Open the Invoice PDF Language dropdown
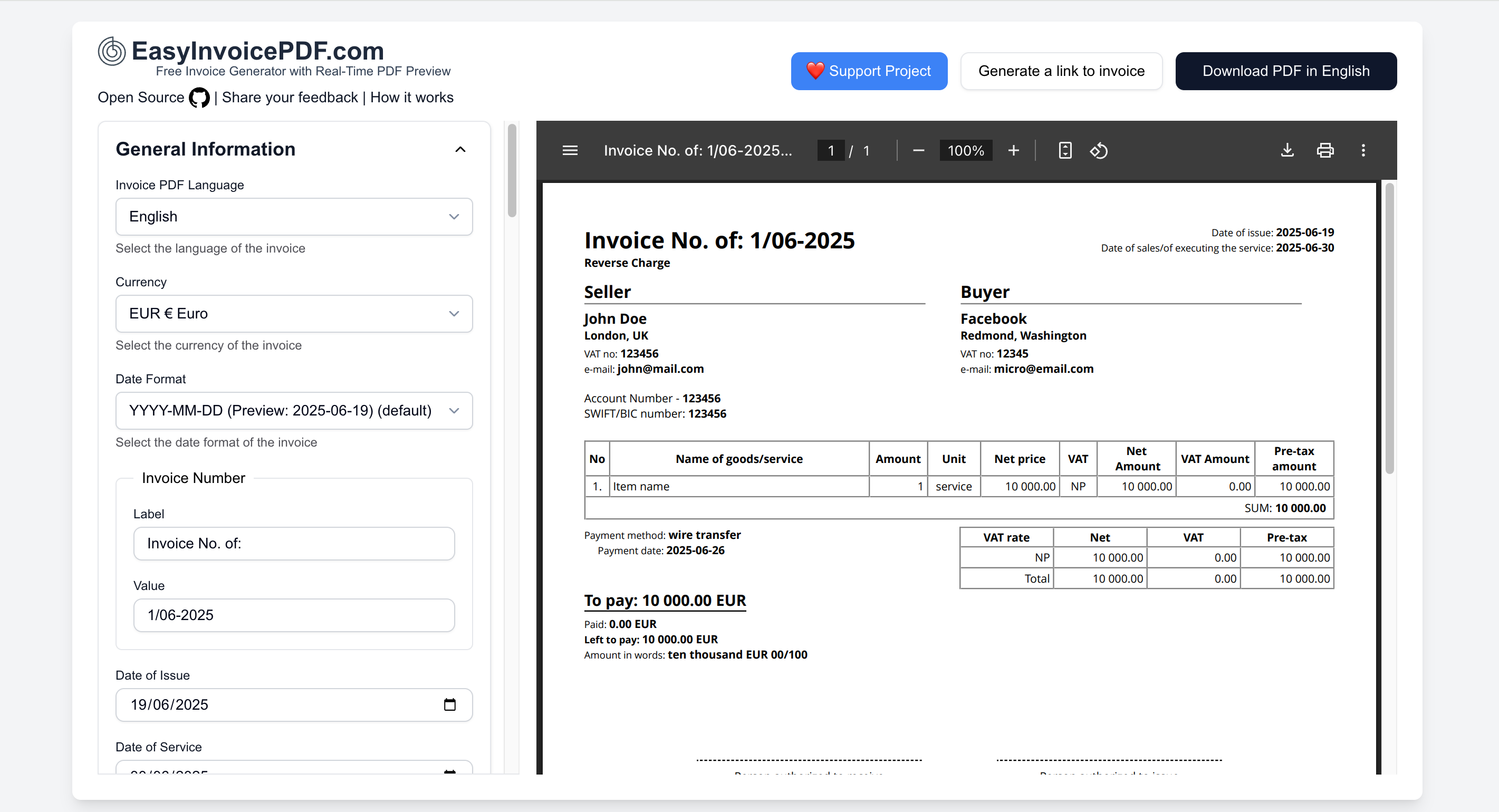 coord(294,216)
